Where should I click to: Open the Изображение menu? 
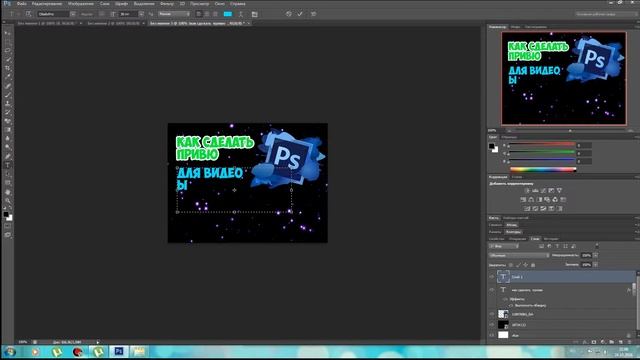click(x=81, y=4)
